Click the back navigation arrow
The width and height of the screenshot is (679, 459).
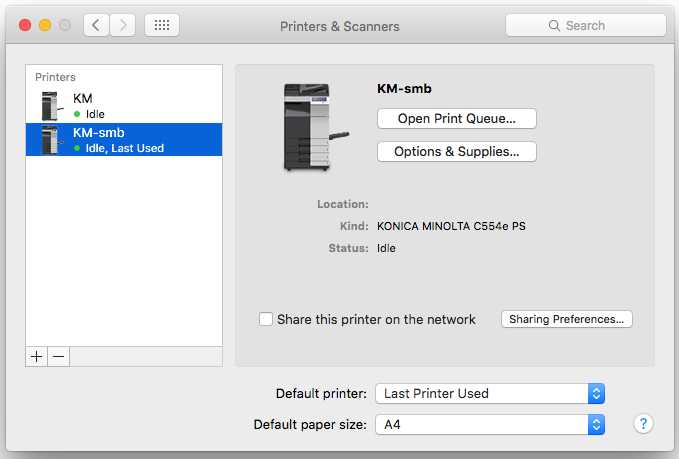(x=96, y=25)
